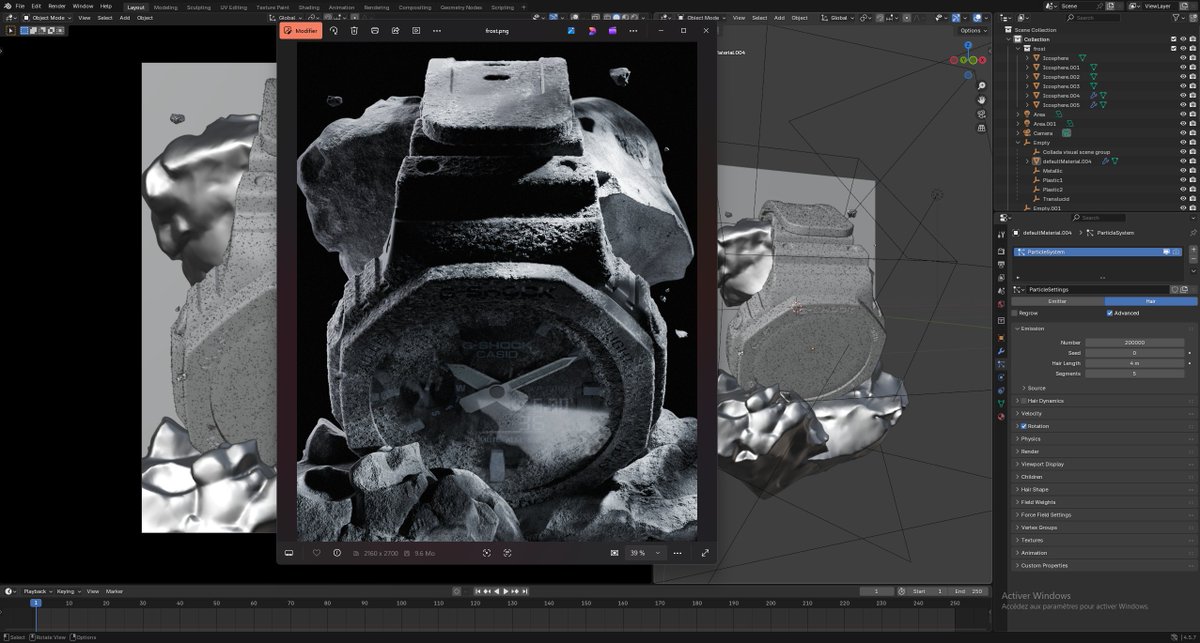Print the image from the photo viewer
The width and height of the screenshot is (1200, 643).
click(x=375, y=31)
